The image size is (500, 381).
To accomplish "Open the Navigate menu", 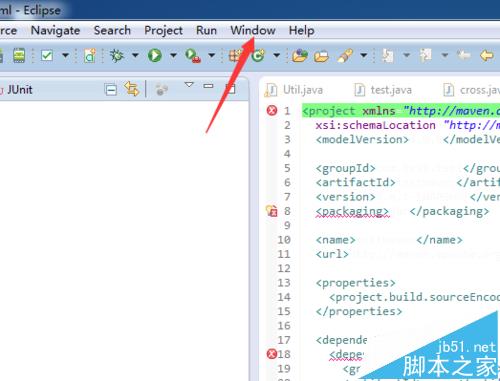I will click(x=55, y=31).
